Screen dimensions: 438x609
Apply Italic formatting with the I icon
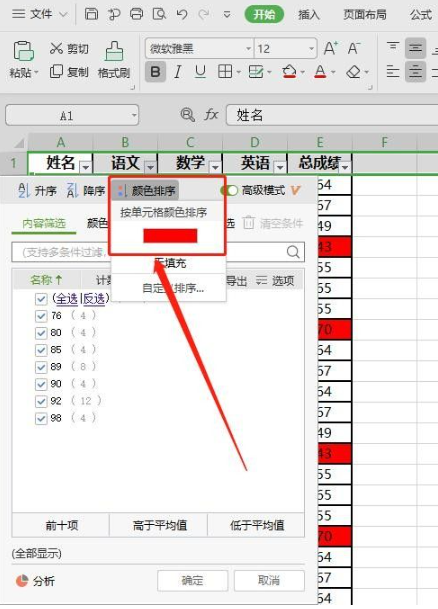[178, 72]
